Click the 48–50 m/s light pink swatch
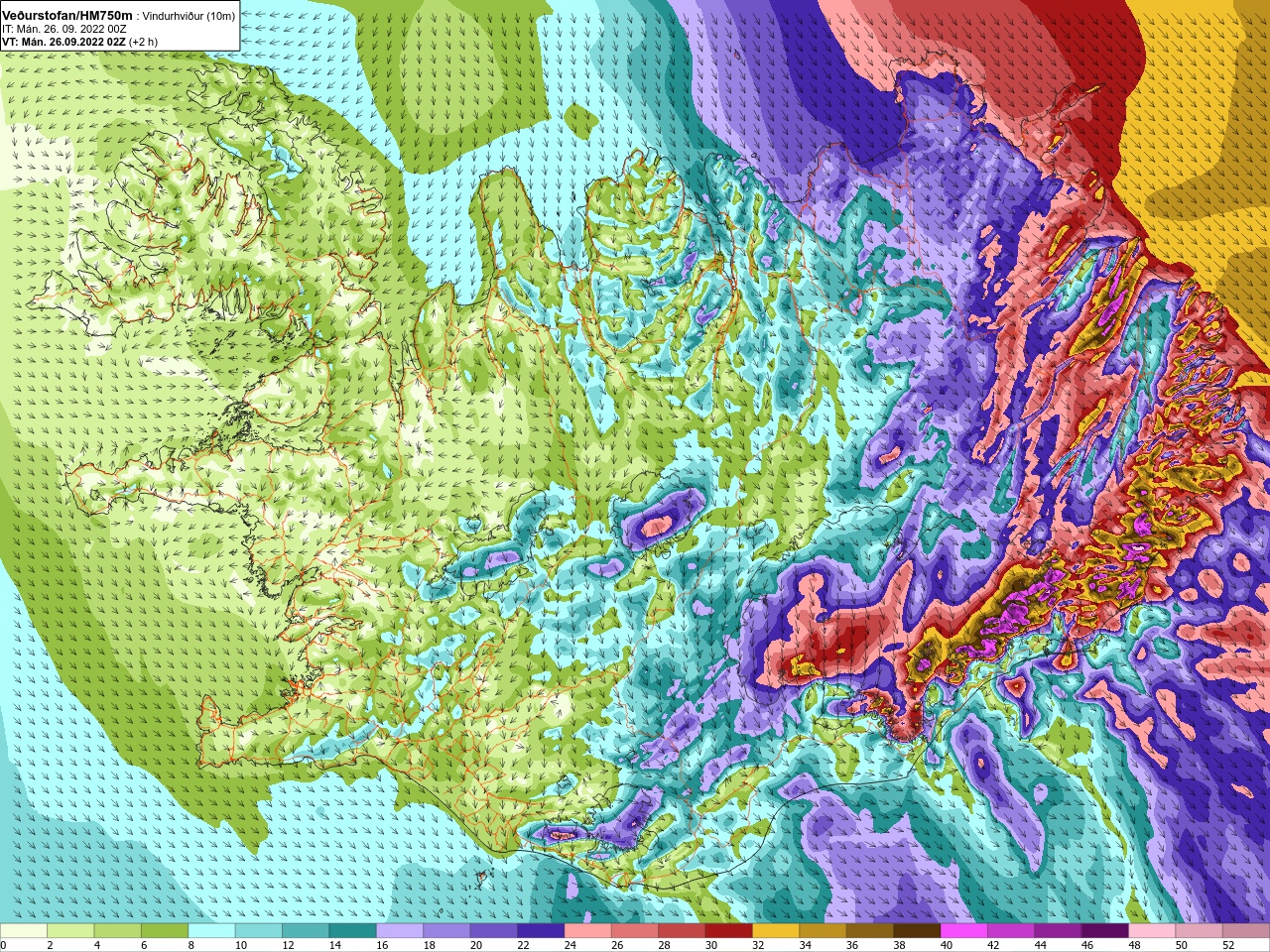The image size is (1270, 952). [x=1153, y=931]
